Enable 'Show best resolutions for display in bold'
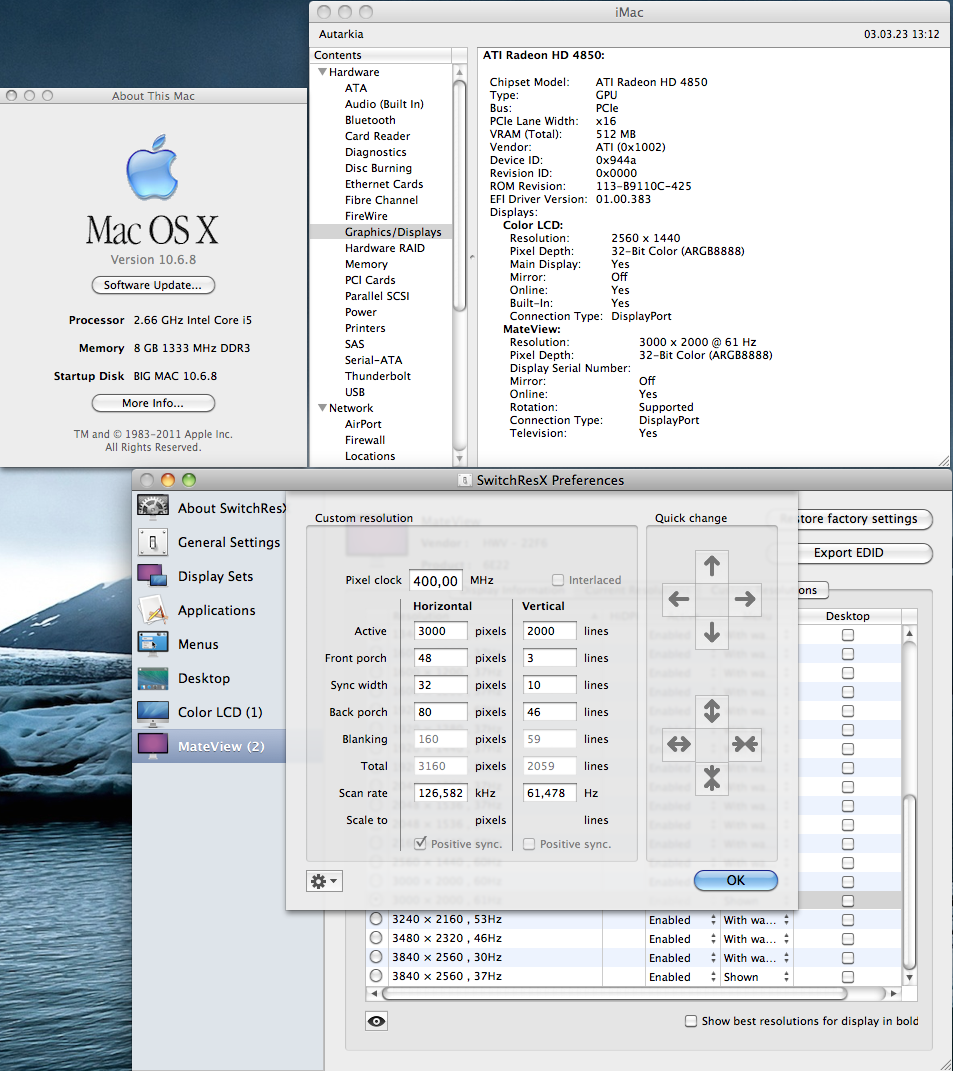Image resolution: width=953 pixels, height=1071 pixels. tap(690, 1020)
